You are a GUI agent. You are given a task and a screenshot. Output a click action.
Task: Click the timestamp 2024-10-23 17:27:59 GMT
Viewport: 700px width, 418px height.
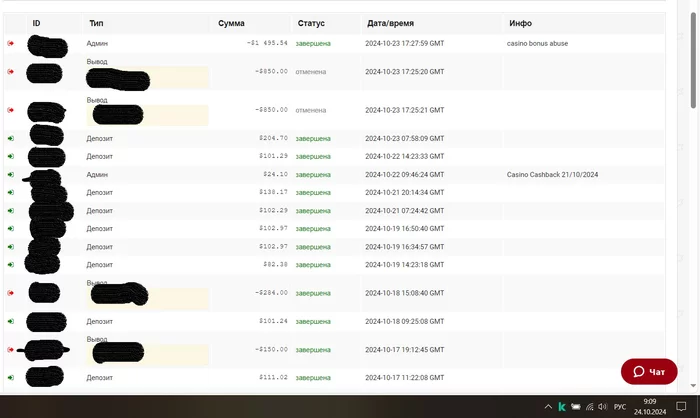click(404, 43)
